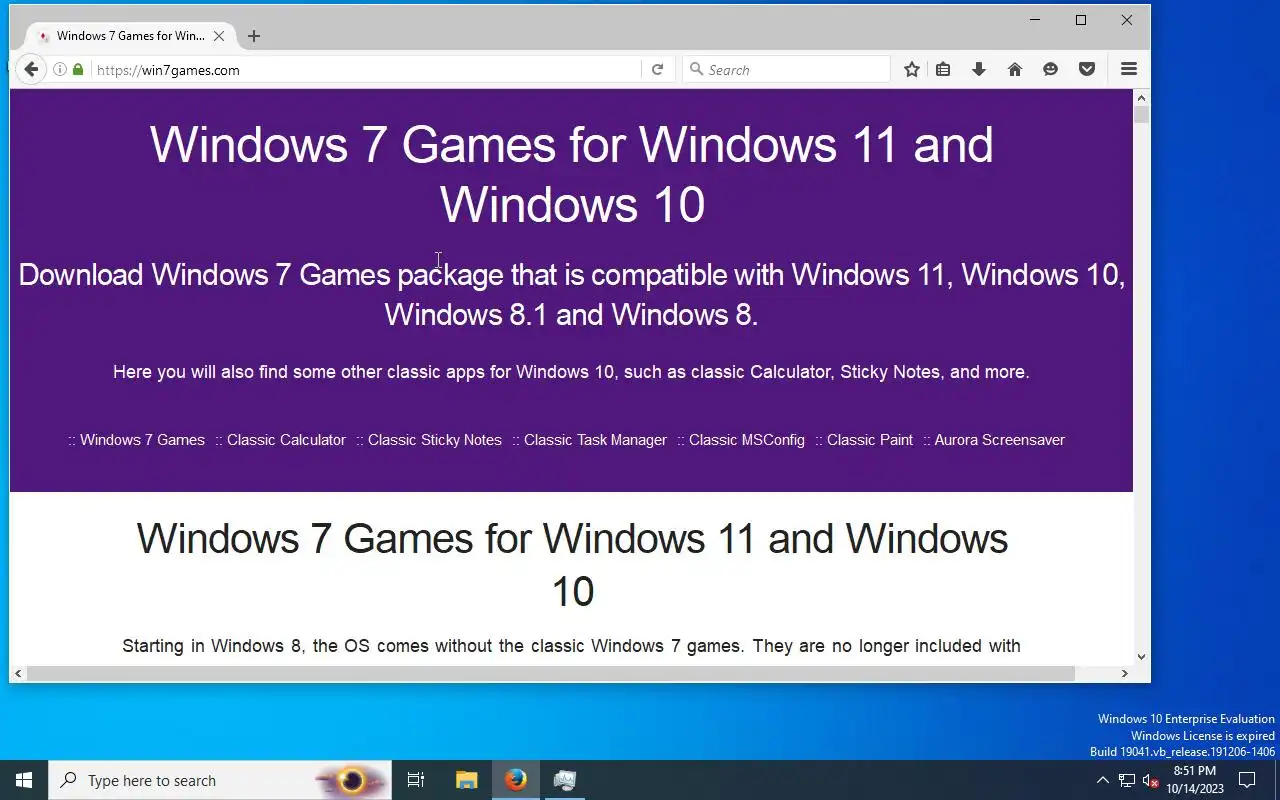Open the clock showing 8:51 PM
This screenshot has height=800, width=1280.
click(1195, 780)
